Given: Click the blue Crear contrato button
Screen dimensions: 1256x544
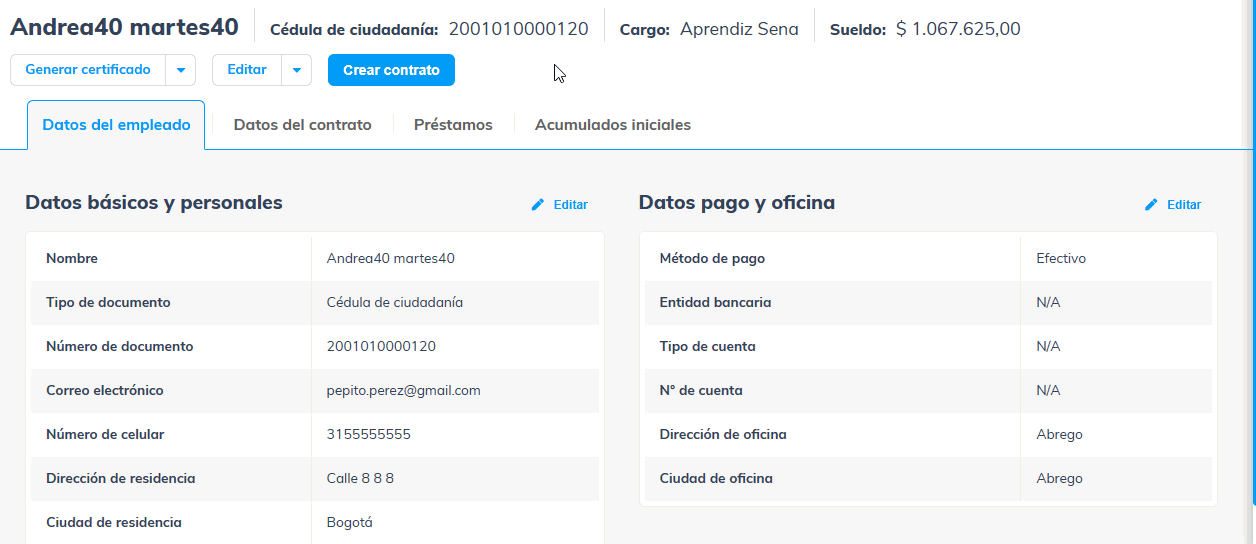Looking at the screenshot, I should point(391,70).
